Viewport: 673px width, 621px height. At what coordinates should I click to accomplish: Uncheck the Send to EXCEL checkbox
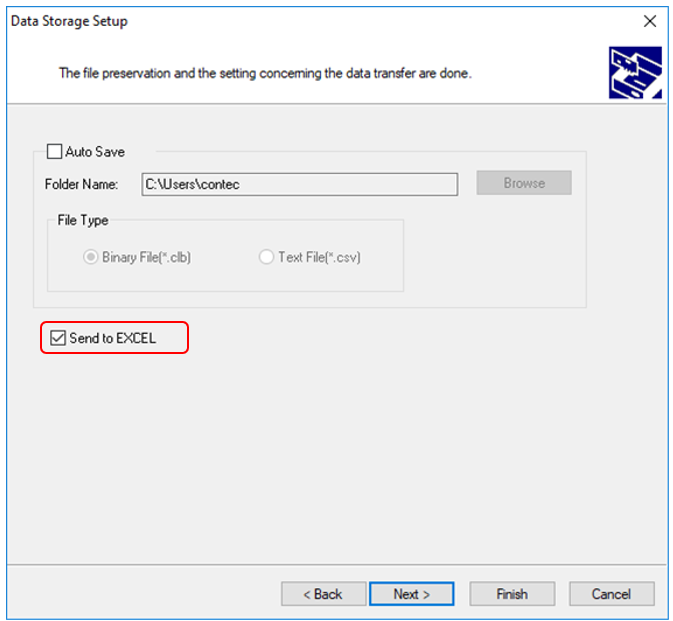58,338
